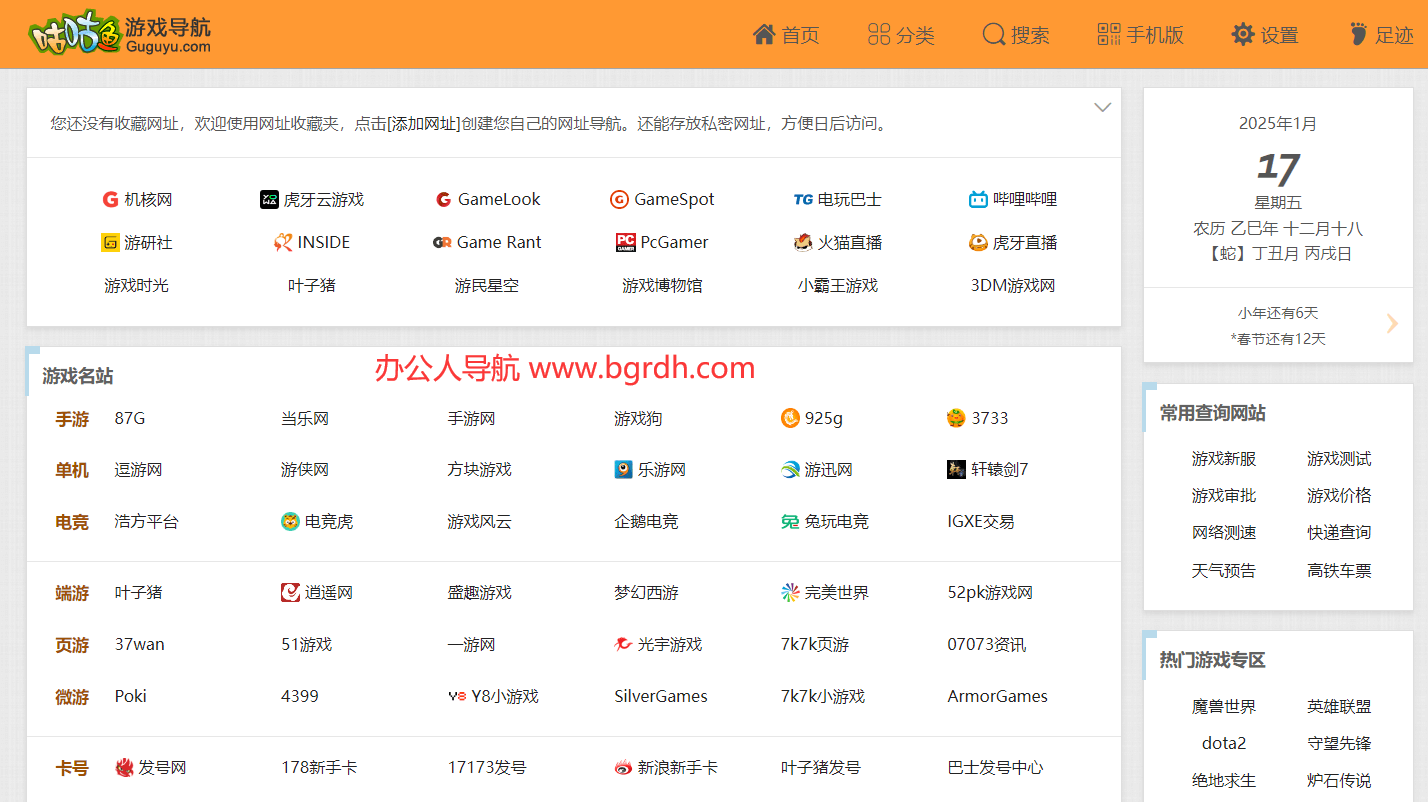This screenshot has height=802, width=1428.
Task: Click the [添加网址] link
Action: 424,123
